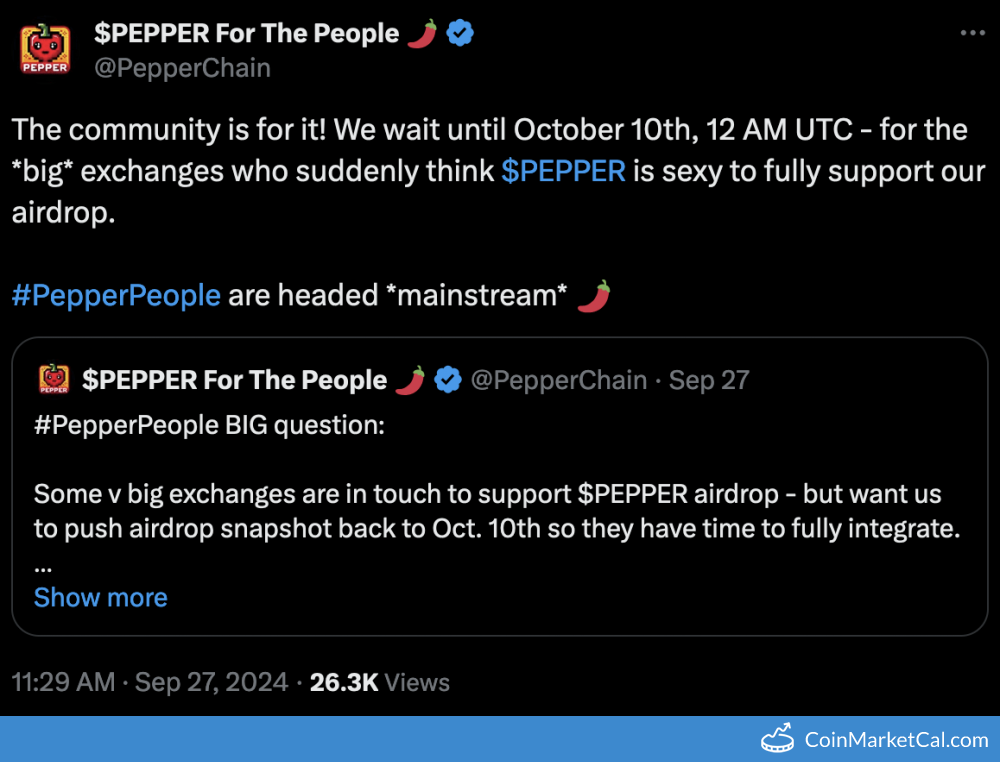Click the small avatar in the quoted tweet

tap(54, 380)
